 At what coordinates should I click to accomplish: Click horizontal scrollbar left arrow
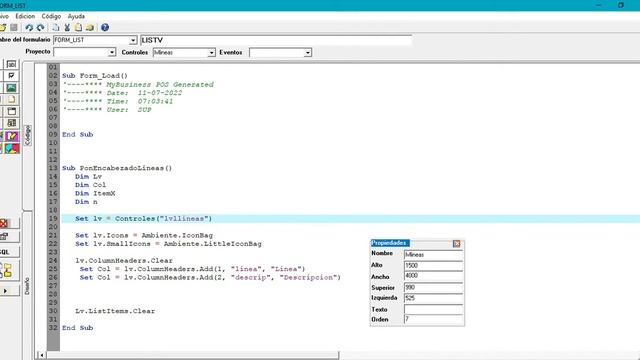pos(41,355)
